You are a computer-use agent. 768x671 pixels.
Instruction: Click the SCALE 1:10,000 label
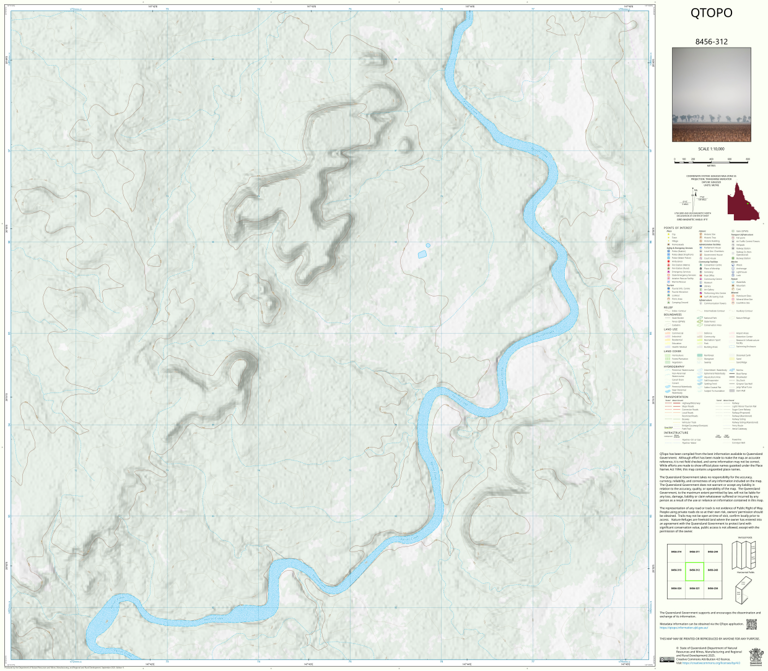(x=711, y=149)
